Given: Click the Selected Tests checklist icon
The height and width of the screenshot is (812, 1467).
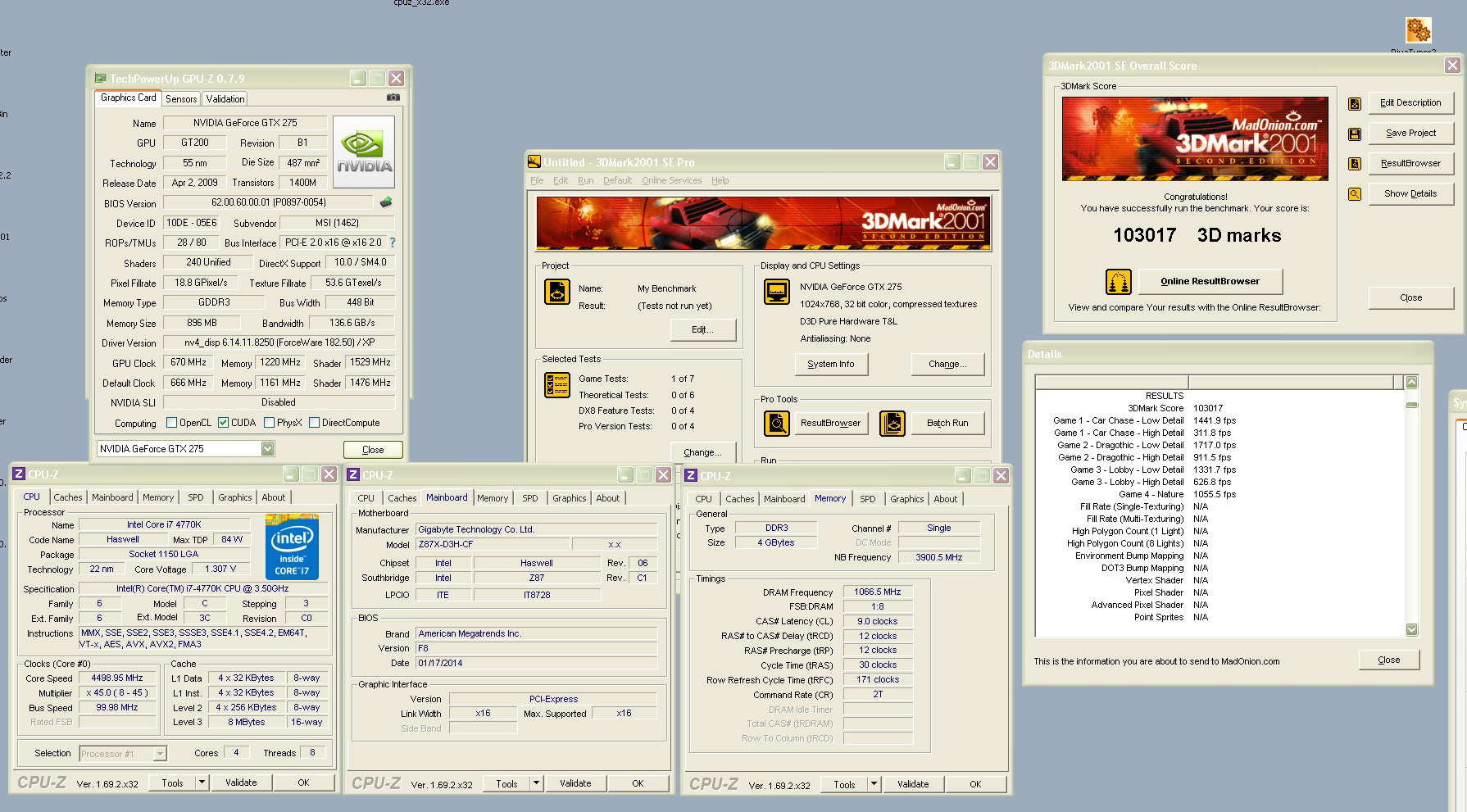Looking at the screenshot, I should 557,385.
